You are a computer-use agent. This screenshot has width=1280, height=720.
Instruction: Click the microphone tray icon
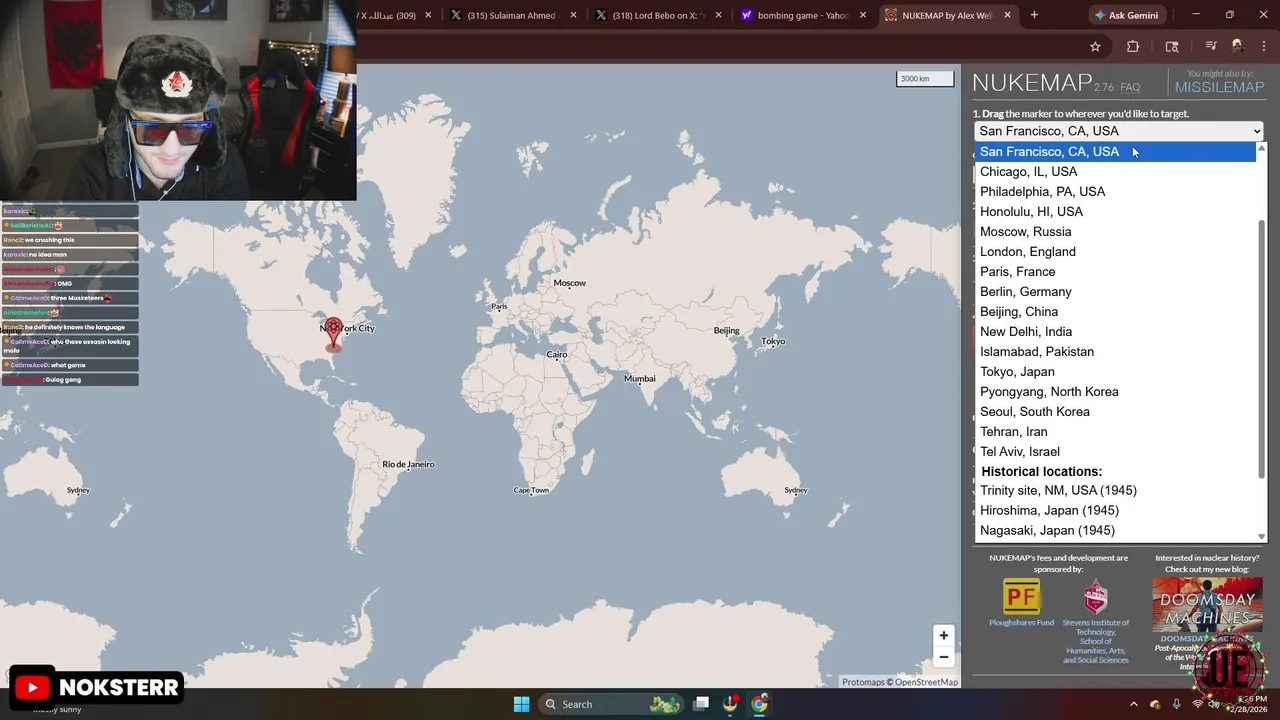pos(1176,704)
